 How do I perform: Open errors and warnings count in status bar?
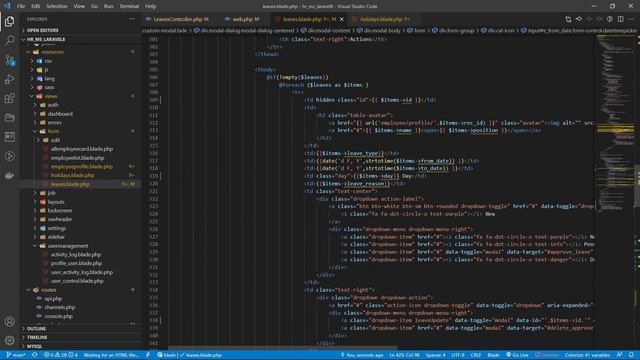click(60, 355)
